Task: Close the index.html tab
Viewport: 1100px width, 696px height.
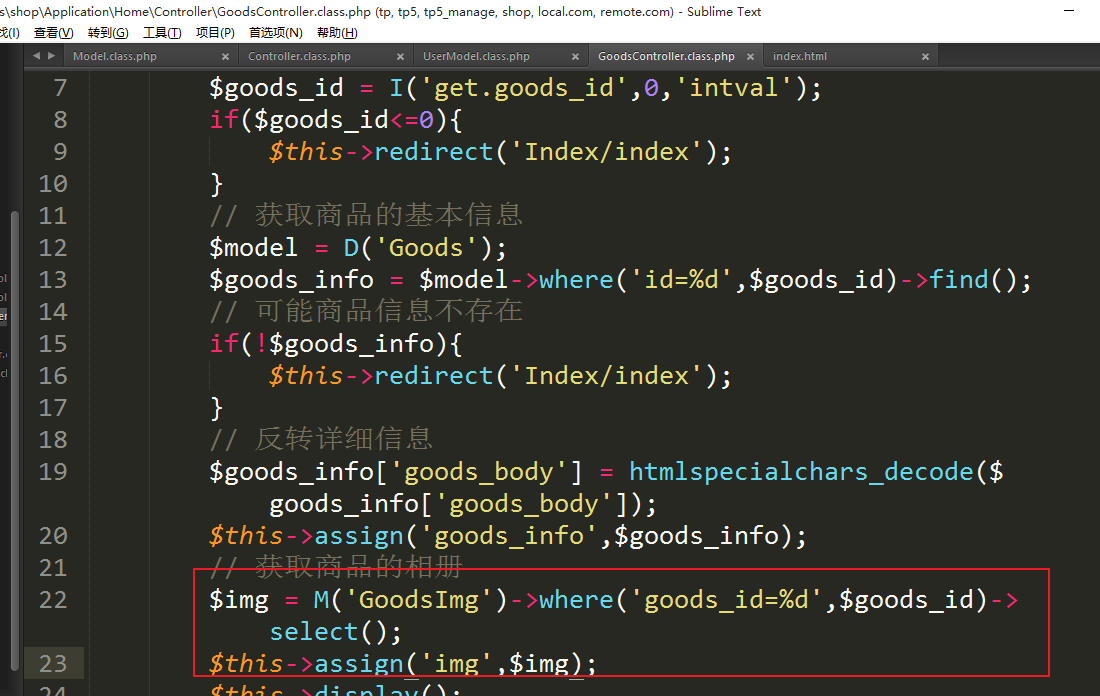Action: [x=926, y=57]
